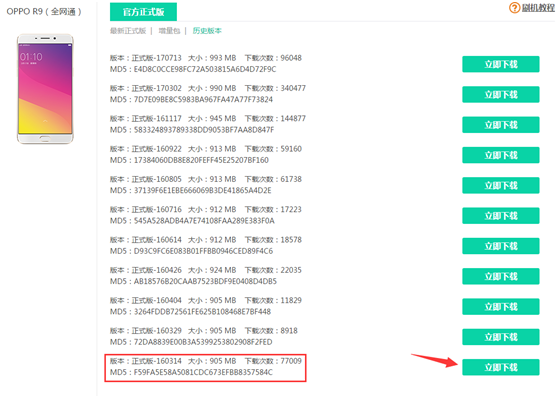Click the 正式版-160922 version info line
Image resolution: width=558 pixels, height=398 pixels.
tap(206, 149)
